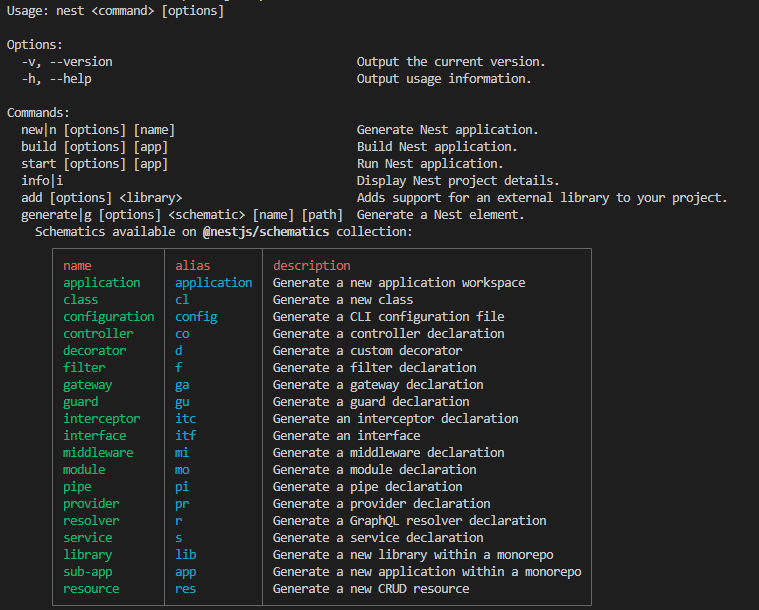Click the 'decorator' schematic name

pos(94,351)
